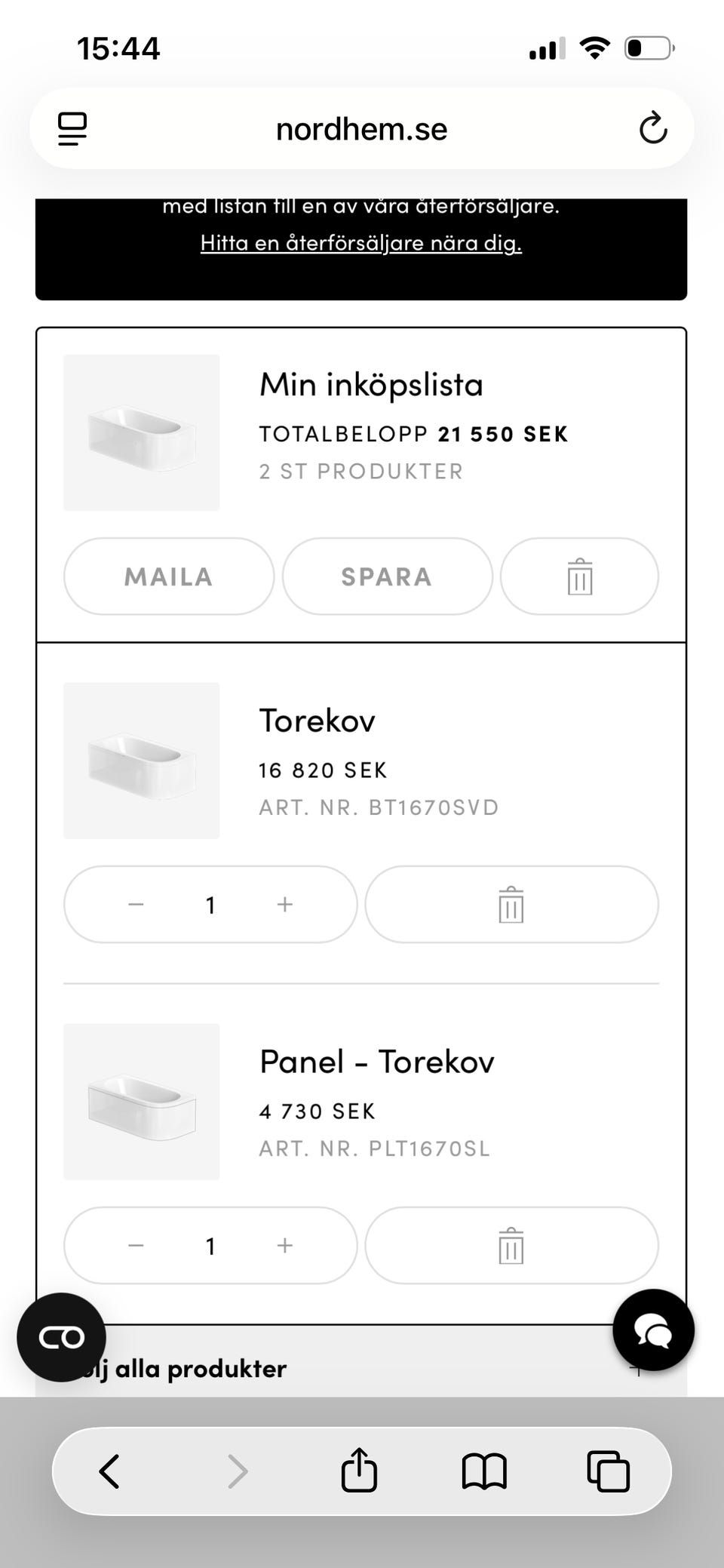Tap the nordhem.se address field
Image resolution: width=724 pixels, height=1568 pixels.
click(361, 128)
